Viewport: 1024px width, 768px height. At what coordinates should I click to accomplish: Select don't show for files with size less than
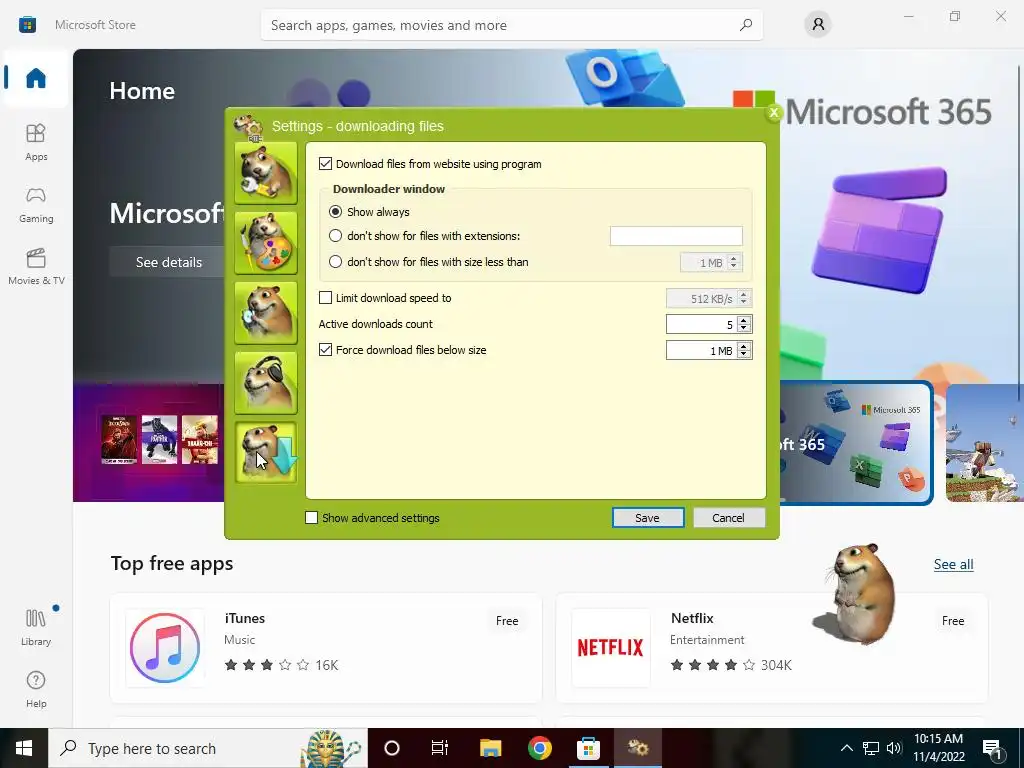[x=335, y=262]
